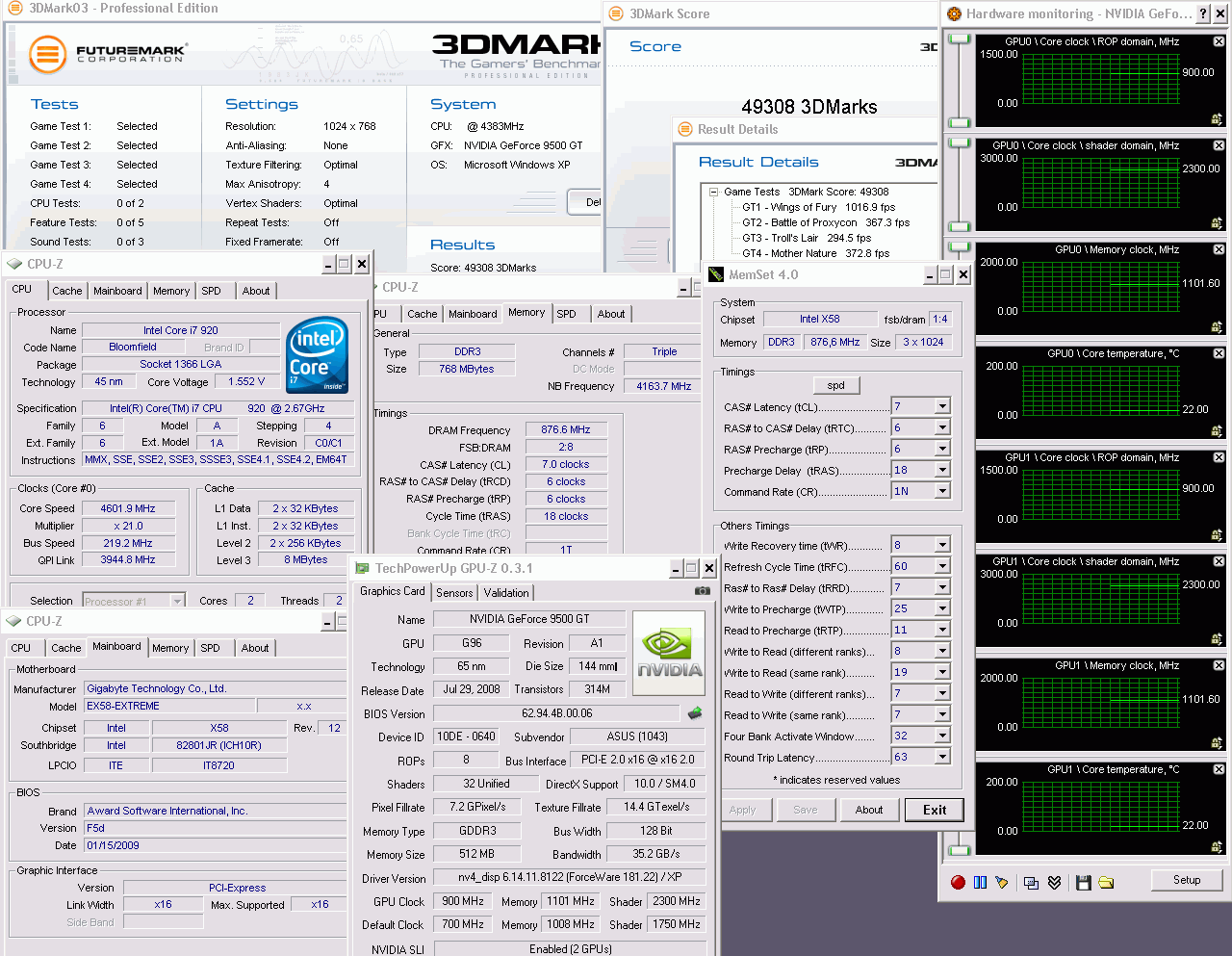The width and height of the screenshot is (1232, 956).
Task: Grab bottom slider handle beside GPU0 shader domain graph
Action: coord(960,226)
